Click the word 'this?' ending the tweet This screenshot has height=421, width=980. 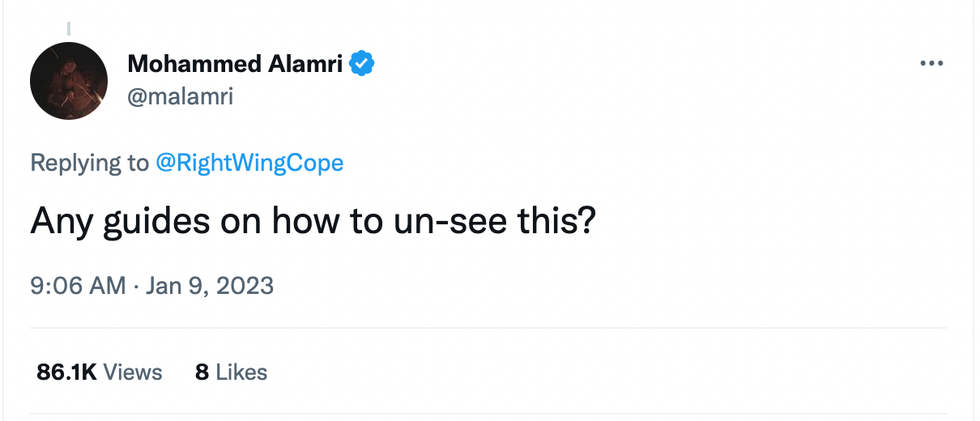[560, 220]
